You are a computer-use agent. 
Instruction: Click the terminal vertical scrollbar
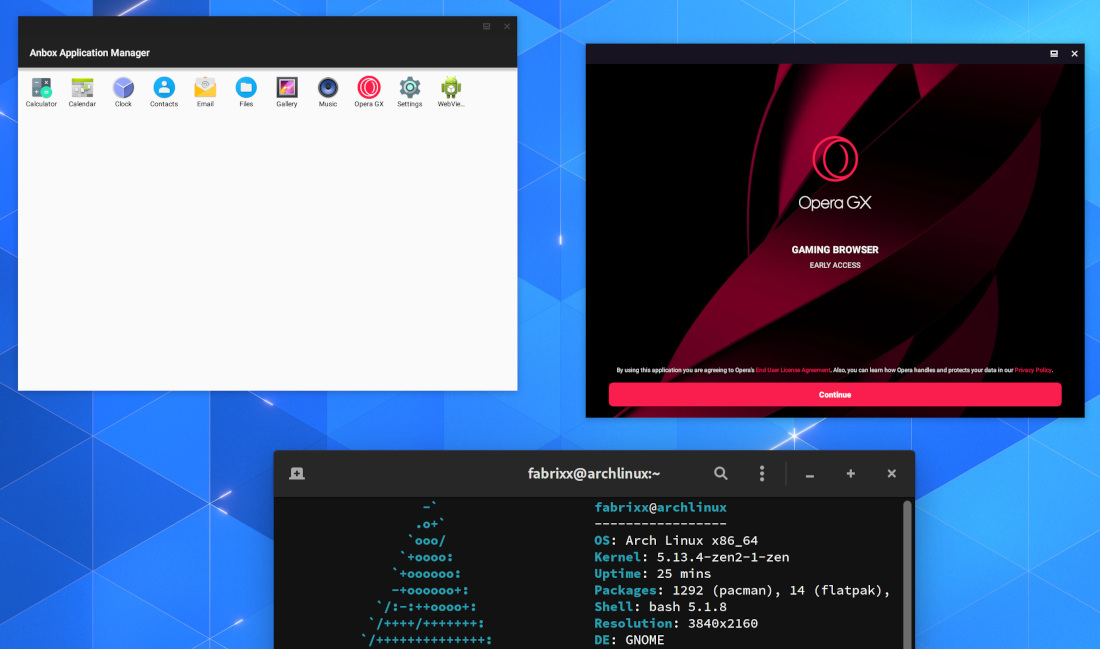point(907,574)
